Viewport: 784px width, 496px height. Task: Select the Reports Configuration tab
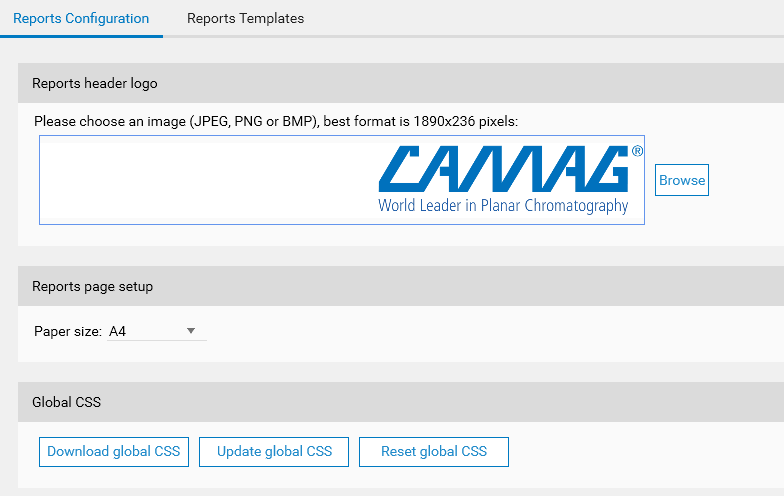point(81,18)
